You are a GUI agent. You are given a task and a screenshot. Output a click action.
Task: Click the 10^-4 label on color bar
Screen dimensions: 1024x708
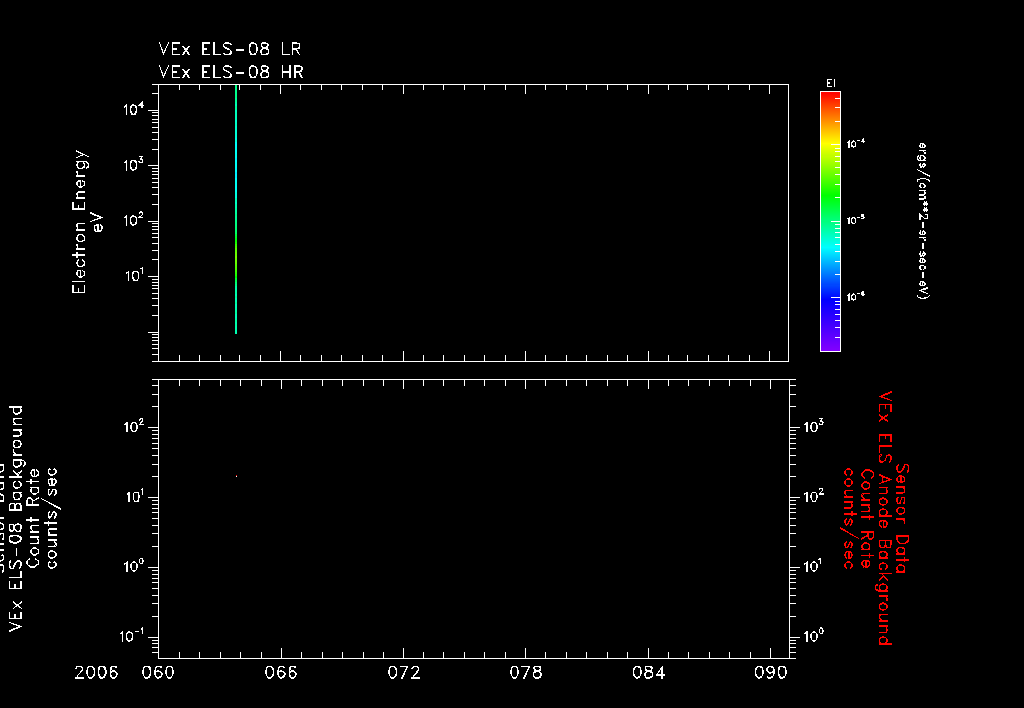coord(856,143)
